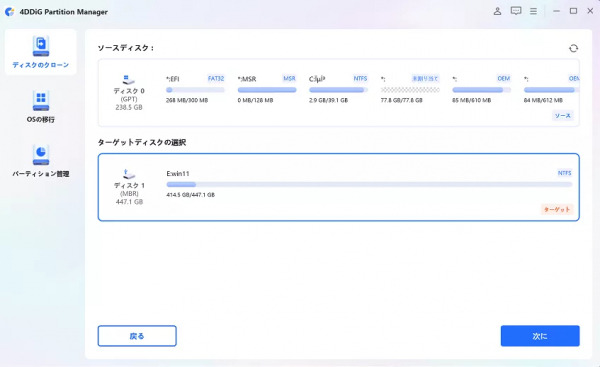Select the OEM 84 MB/612 MB partition
The width and height of the screenshot is (600, 367).
[x=551, y=90]
